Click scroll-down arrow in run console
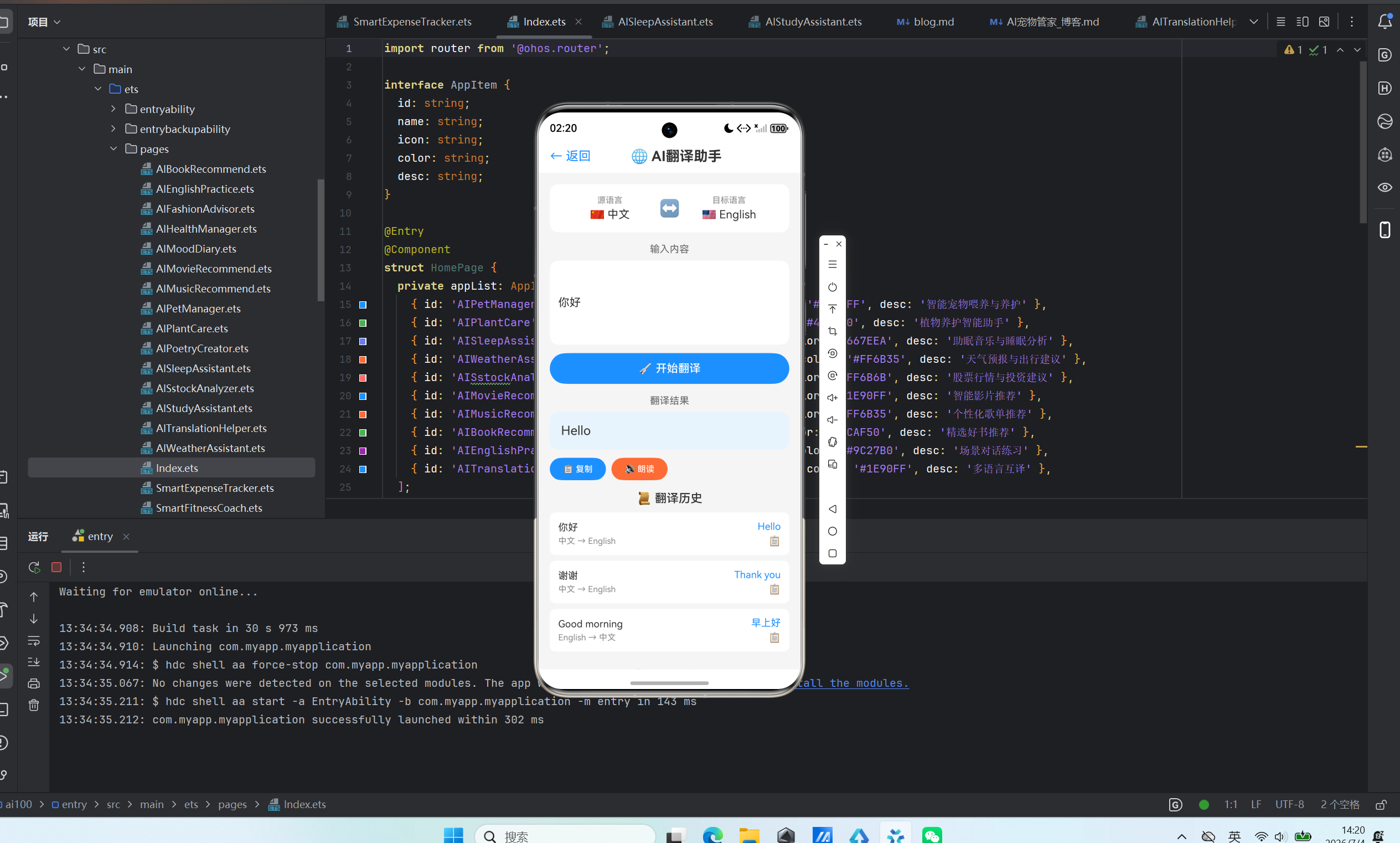The image size is (1400, 843). [34, 619]
